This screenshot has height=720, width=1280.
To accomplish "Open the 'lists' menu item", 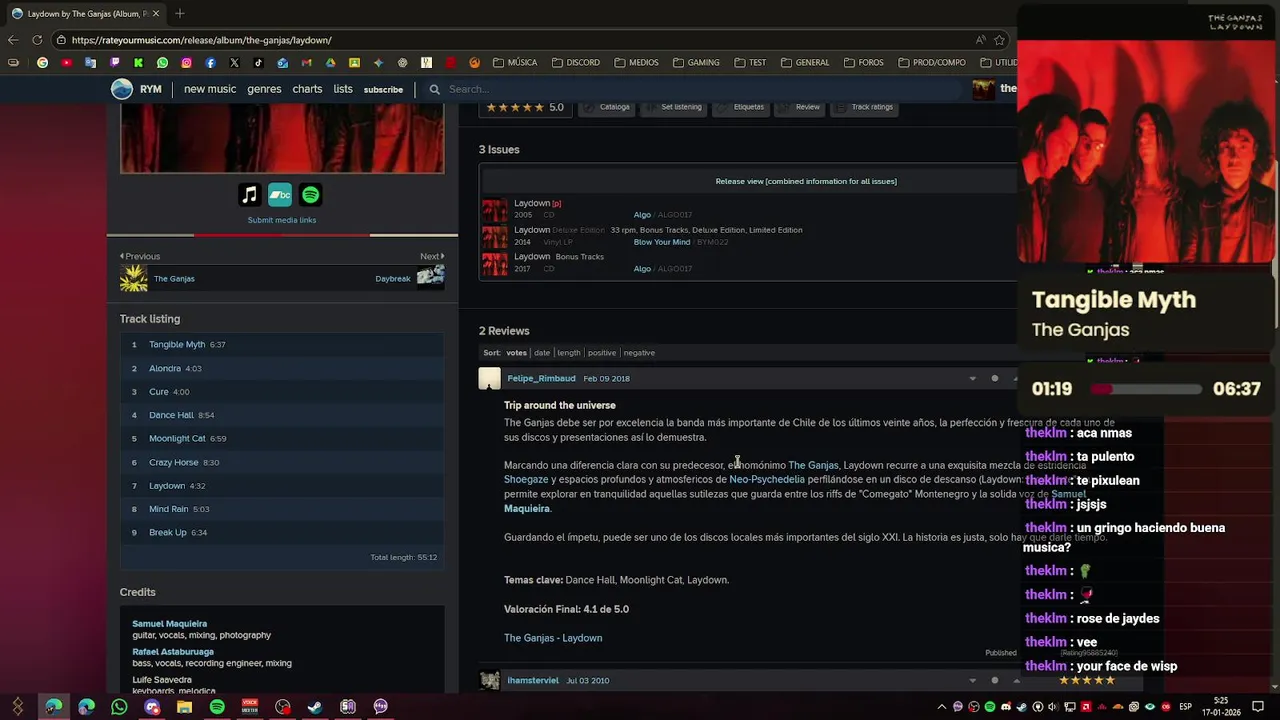I will pyautogui.click(x=343, y=89).
